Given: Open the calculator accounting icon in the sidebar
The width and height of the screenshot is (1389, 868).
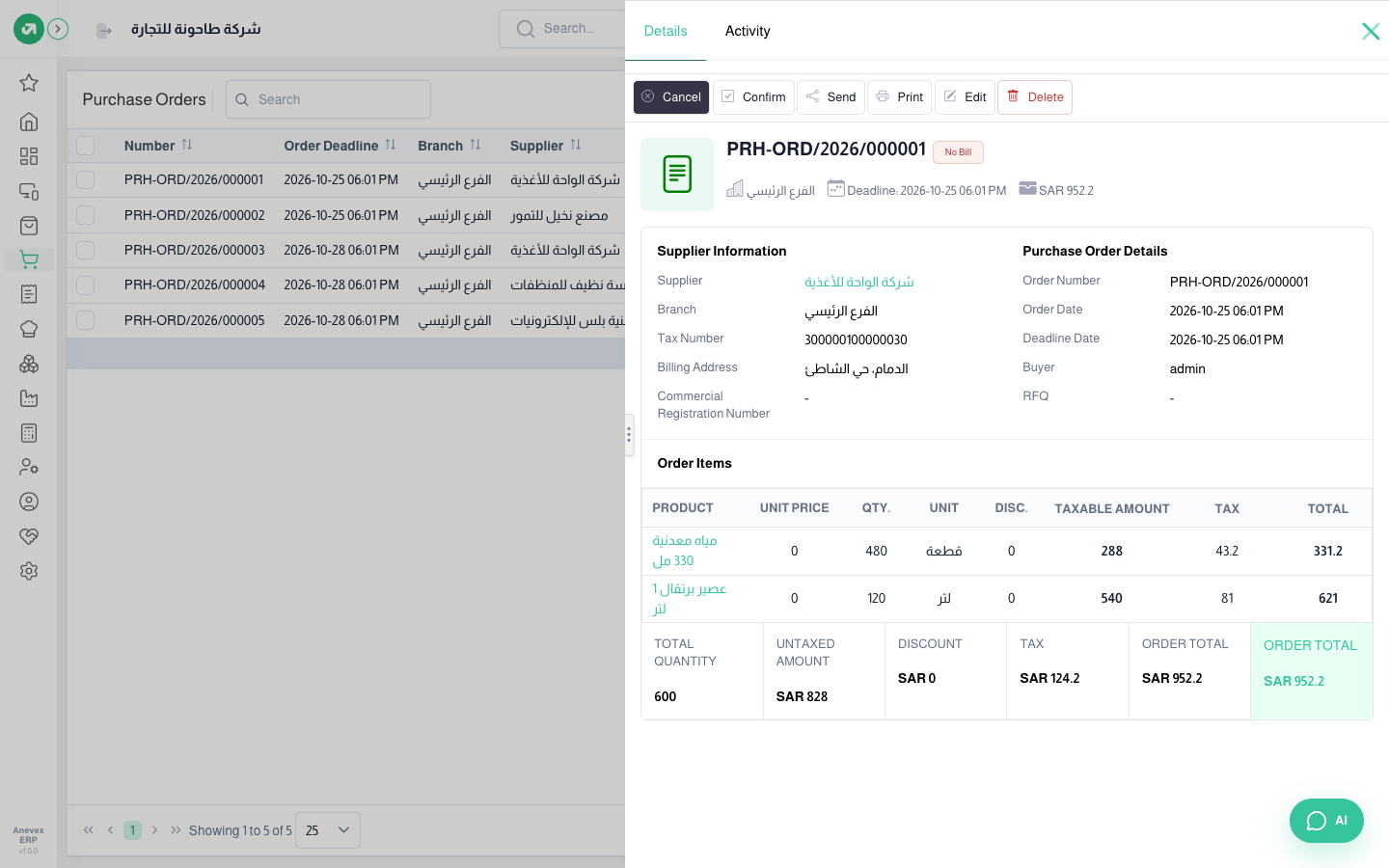Looking at the screenshot, I should (x=29, y=433).
